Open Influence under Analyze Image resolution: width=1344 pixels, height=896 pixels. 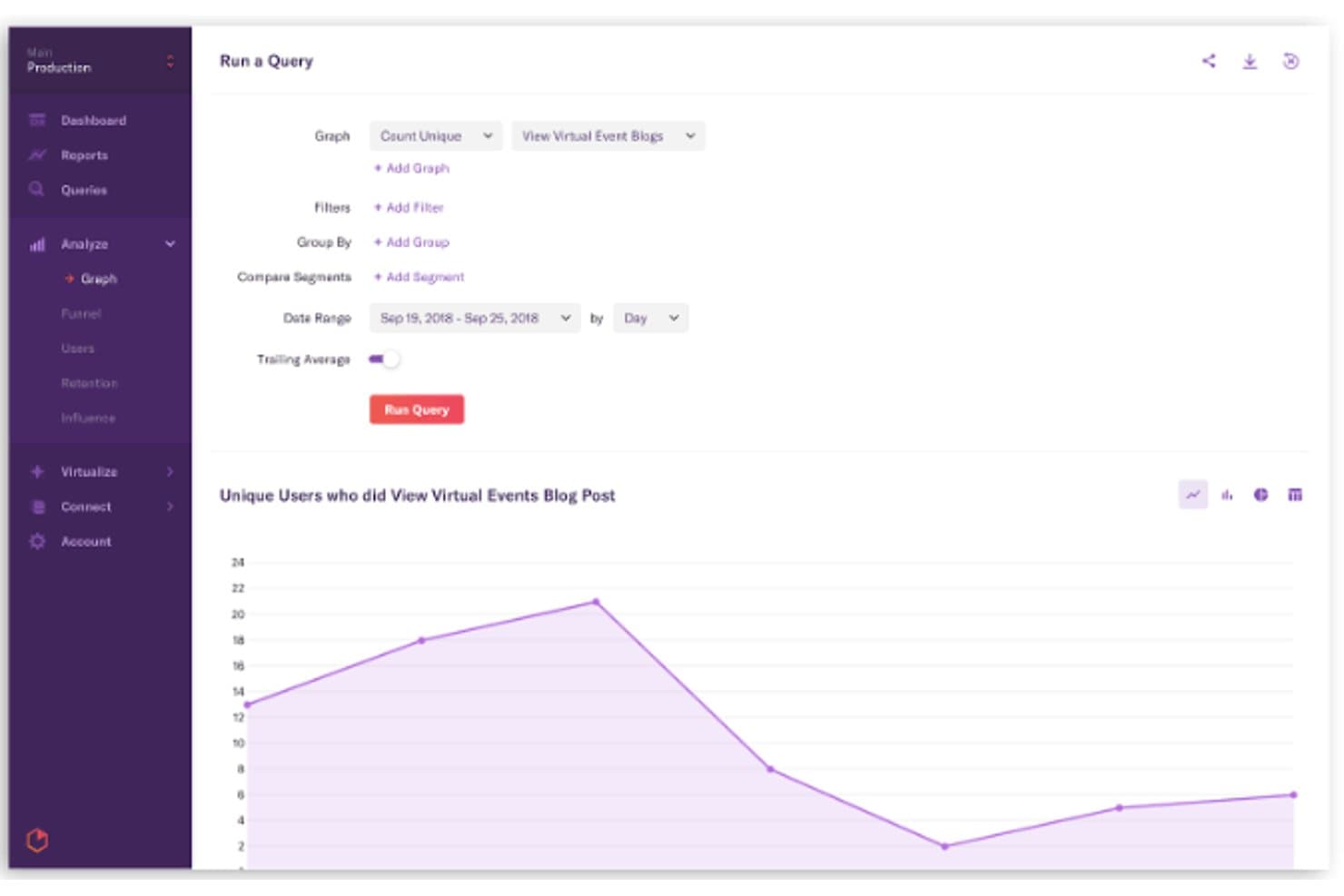(x=88, y=418)
